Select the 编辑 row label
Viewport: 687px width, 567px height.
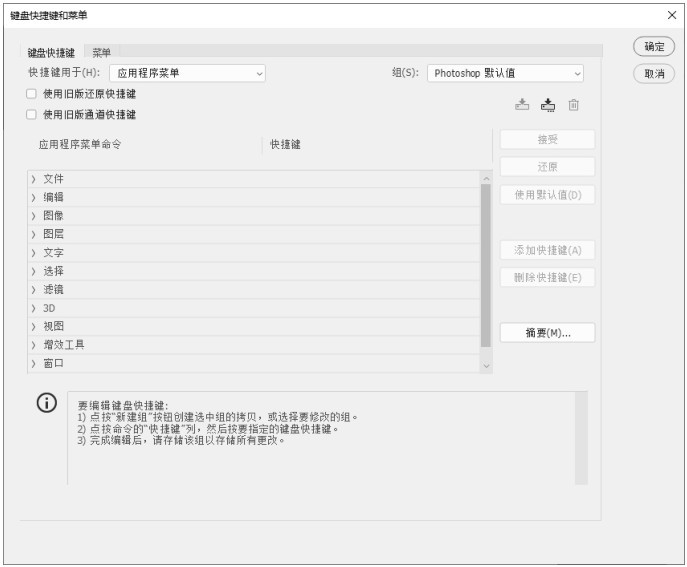pos(53,197)
